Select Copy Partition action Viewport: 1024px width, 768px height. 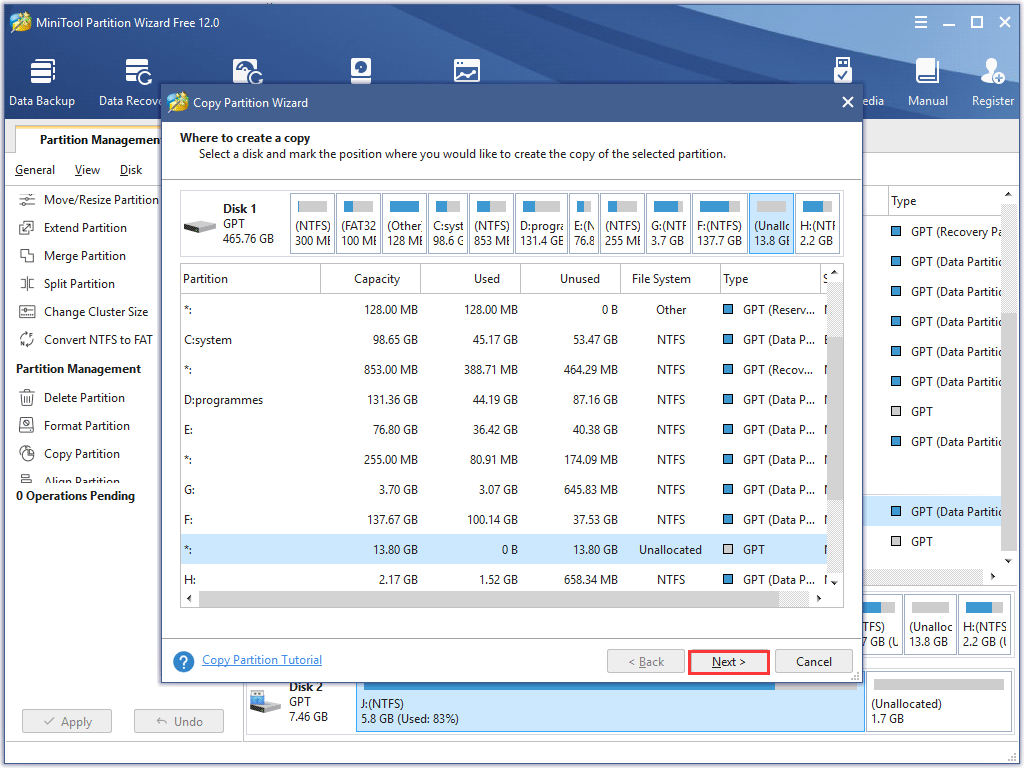point(69,454)
